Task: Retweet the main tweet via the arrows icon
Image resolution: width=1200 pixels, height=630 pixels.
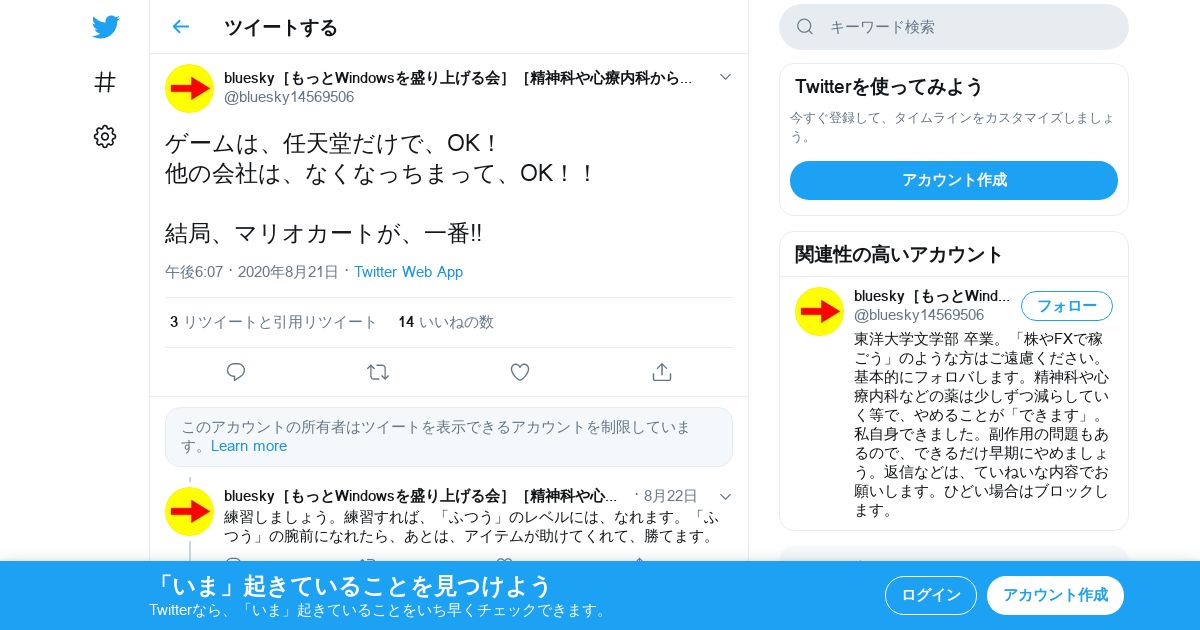Action: click(x=378, y=372)
